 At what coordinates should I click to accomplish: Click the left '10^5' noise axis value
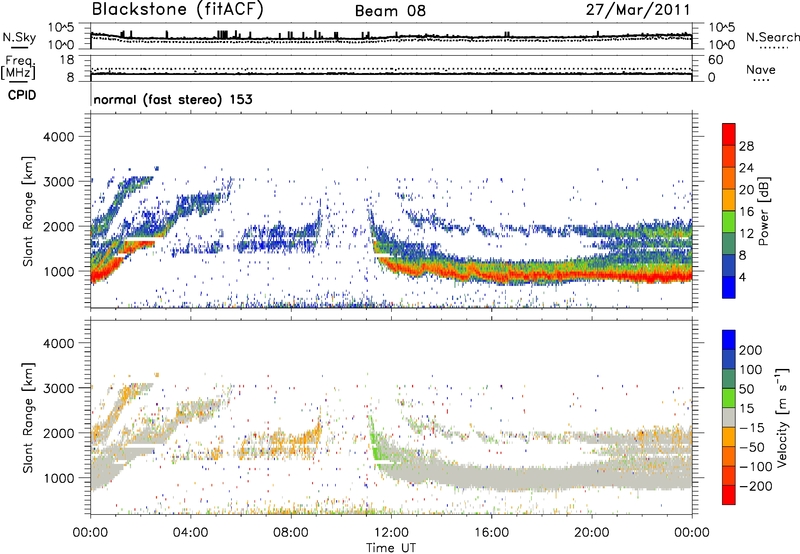[x=61, y=28]
